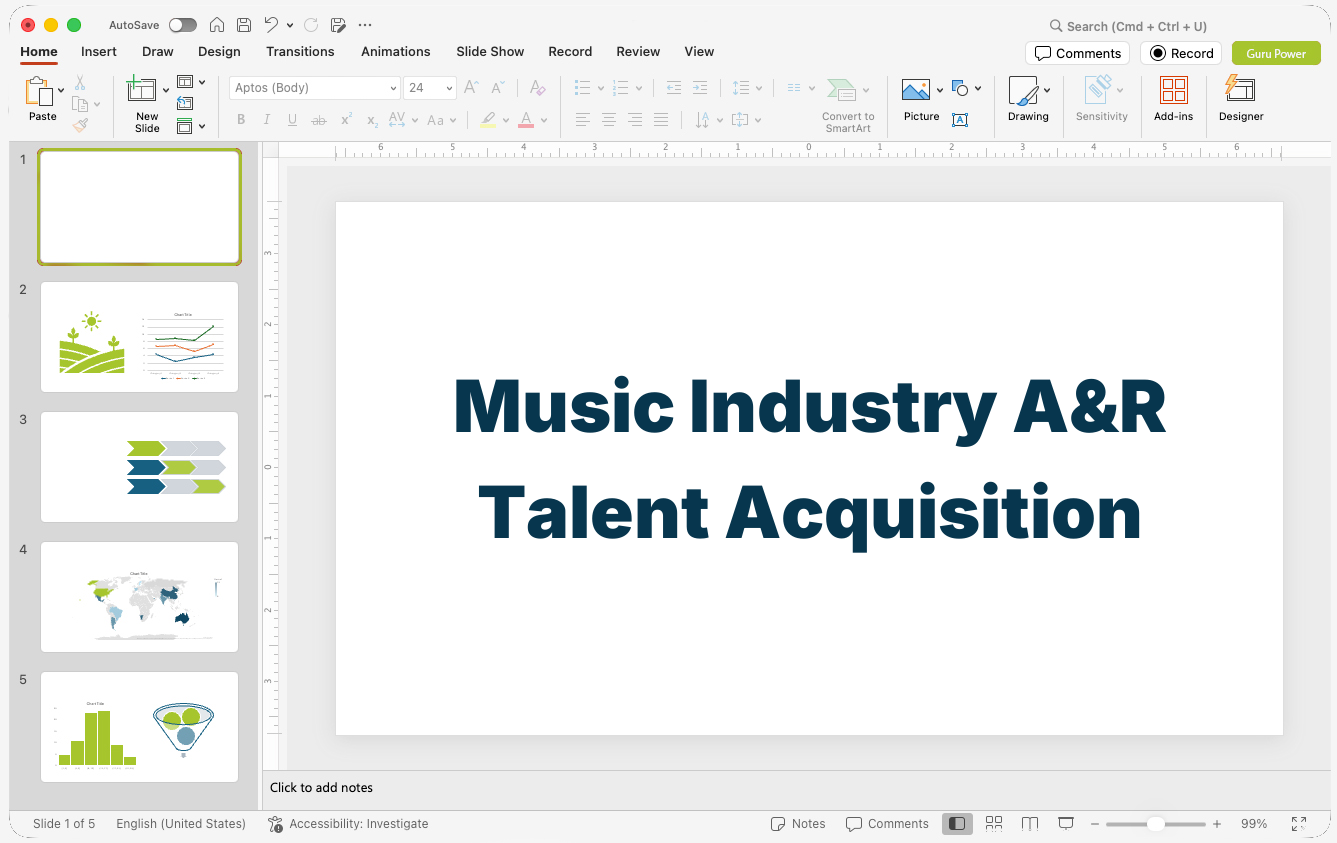Click the Format Painter brush icon
The image size is (1337, 843).
[80, 125]
